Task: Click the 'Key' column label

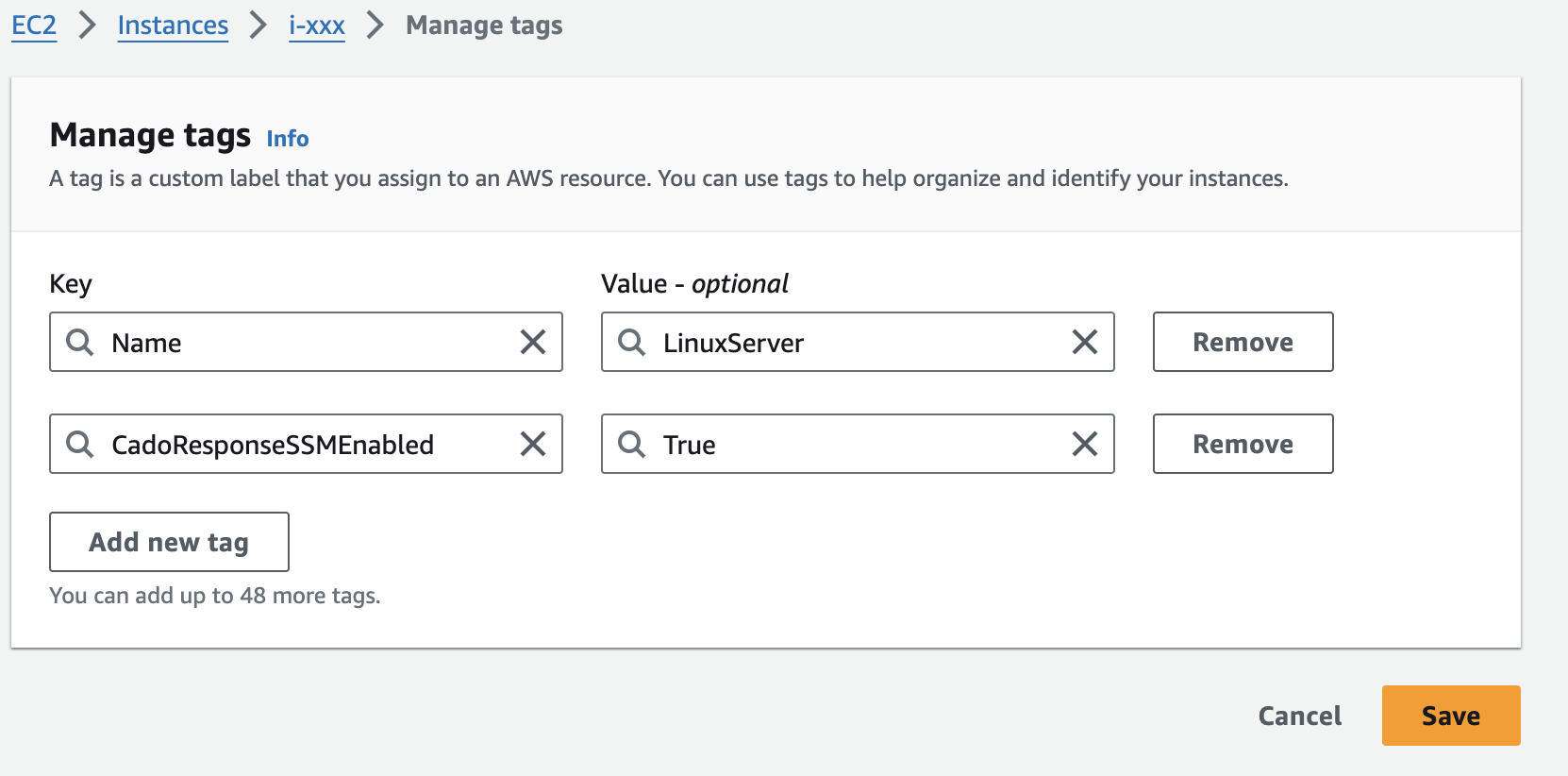Action: click(71, 284)
